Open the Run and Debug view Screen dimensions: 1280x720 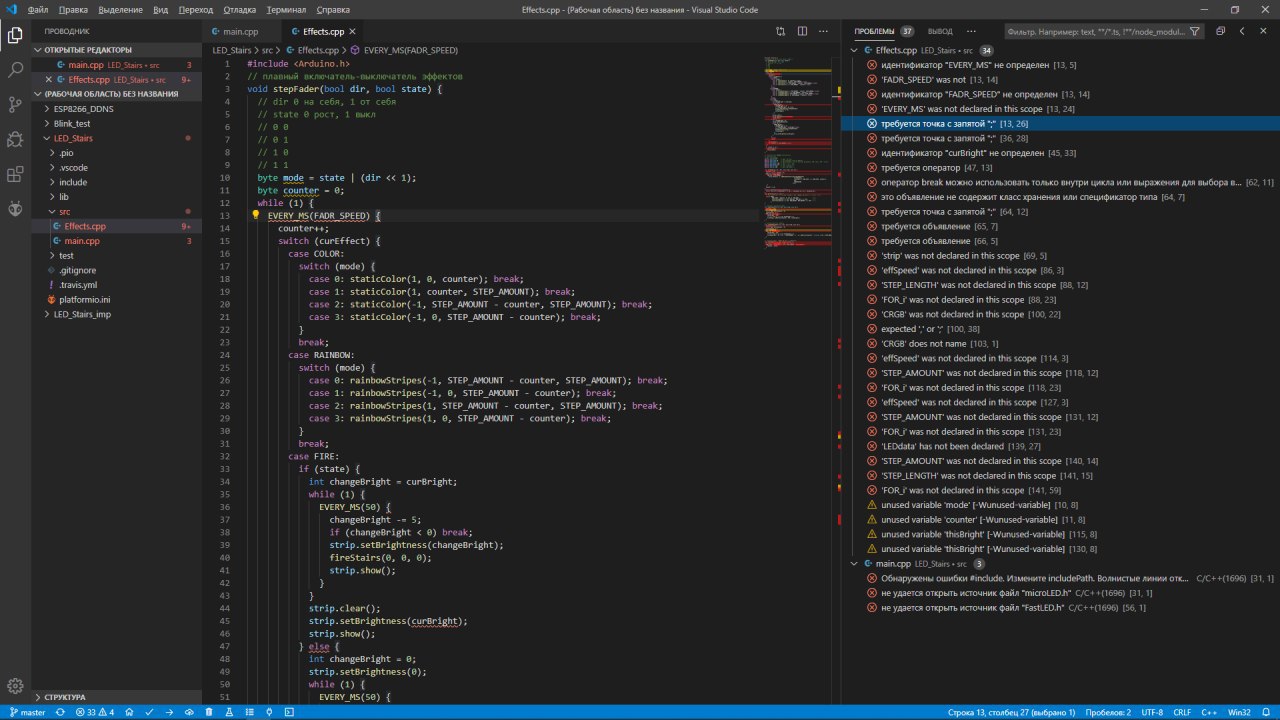[x=15, y=140]
